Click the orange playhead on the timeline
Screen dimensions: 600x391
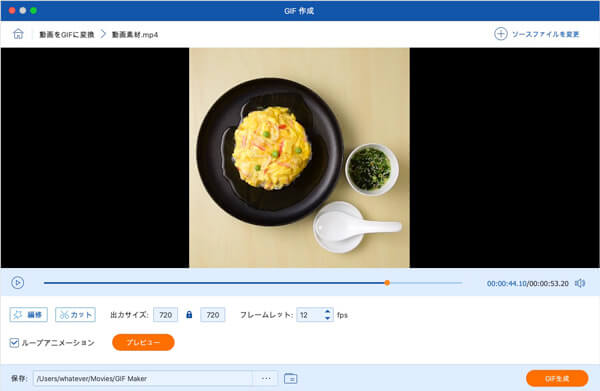click(387, 283)
